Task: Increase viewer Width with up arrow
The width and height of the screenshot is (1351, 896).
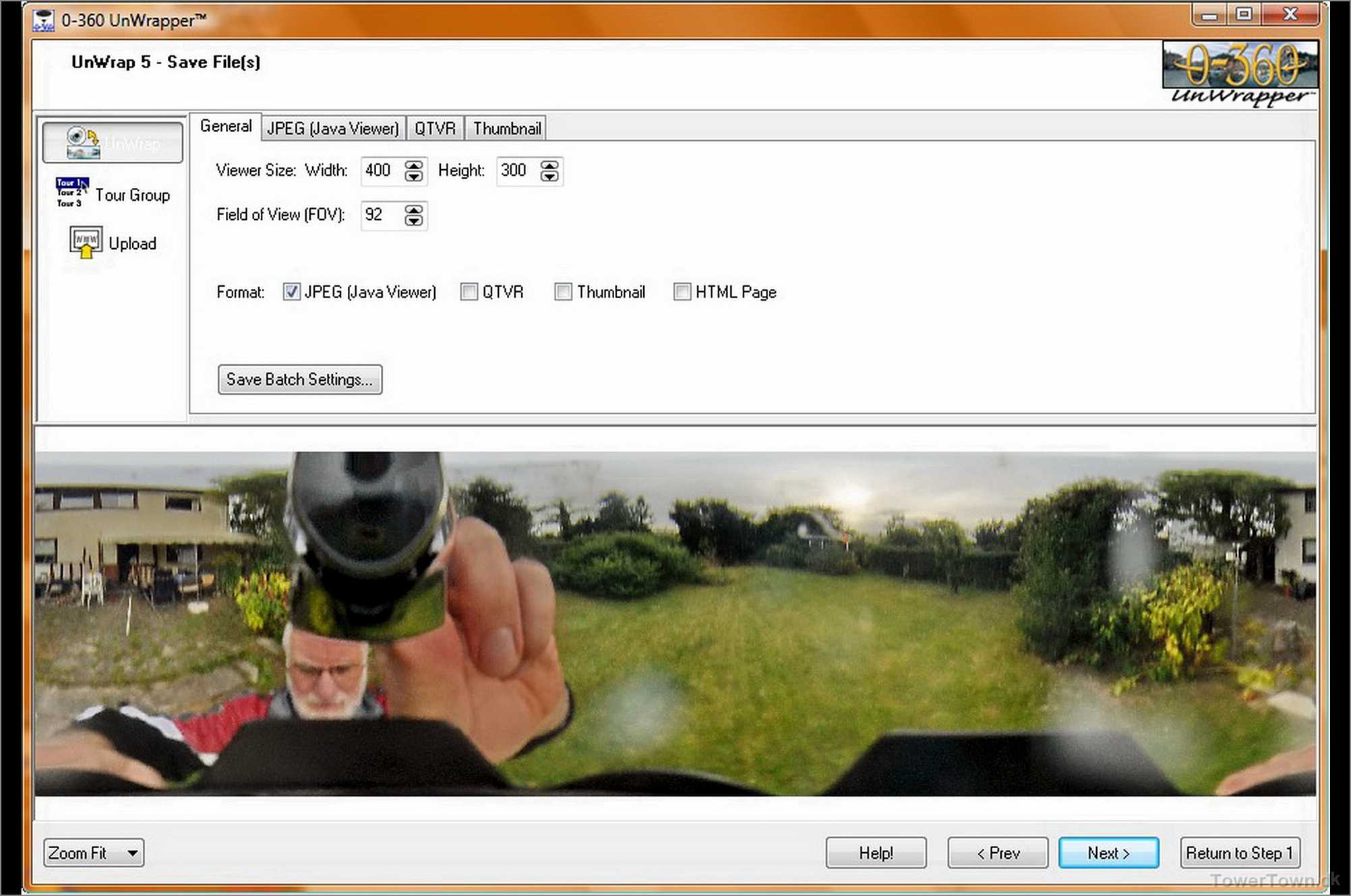Action: click(414, 165)
